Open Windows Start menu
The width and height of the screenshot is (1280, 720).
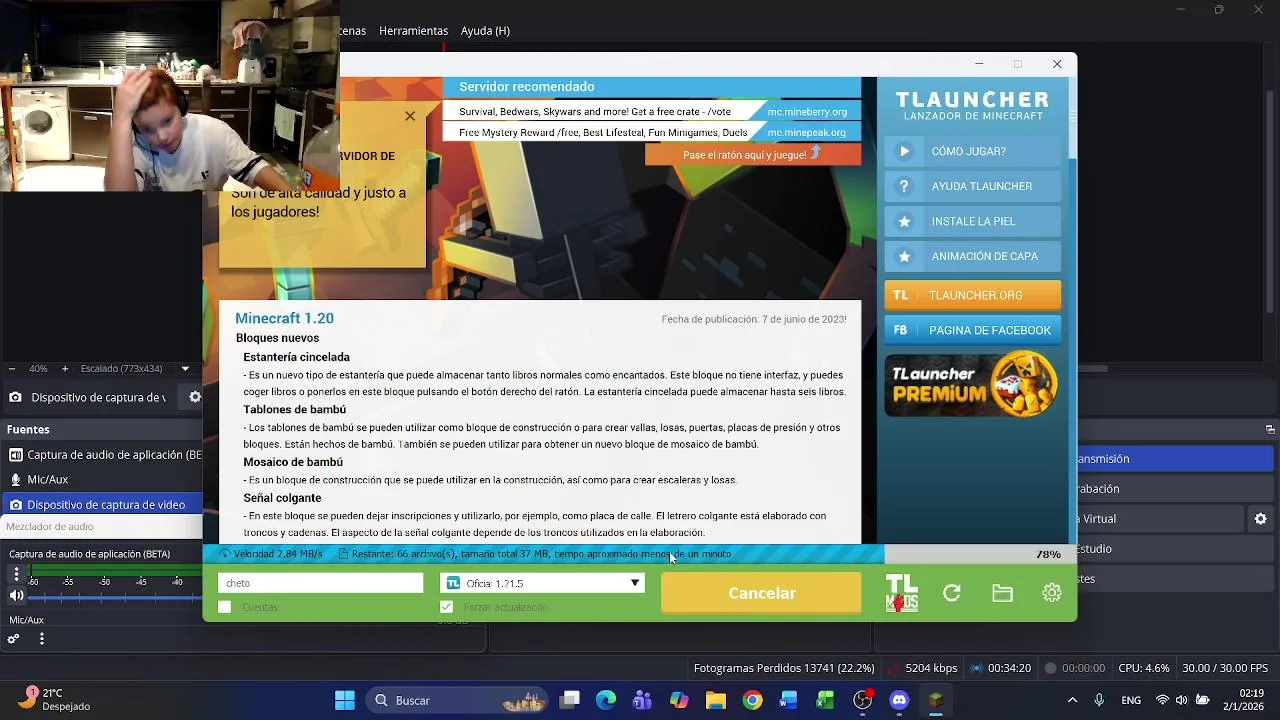(x=345, y=700)
